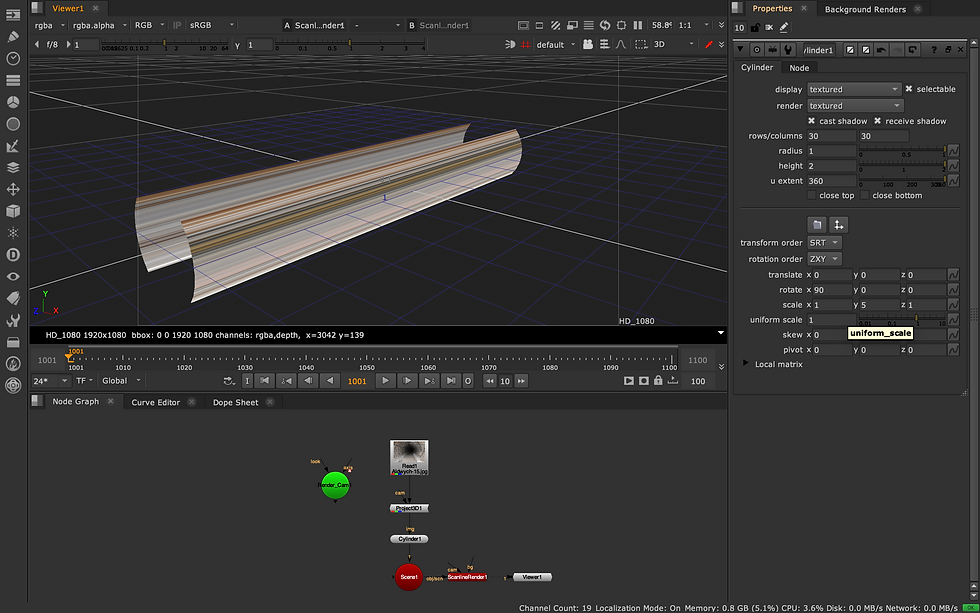
Task: Open the render mode dropdown
Action: click(x=854, y=106)
